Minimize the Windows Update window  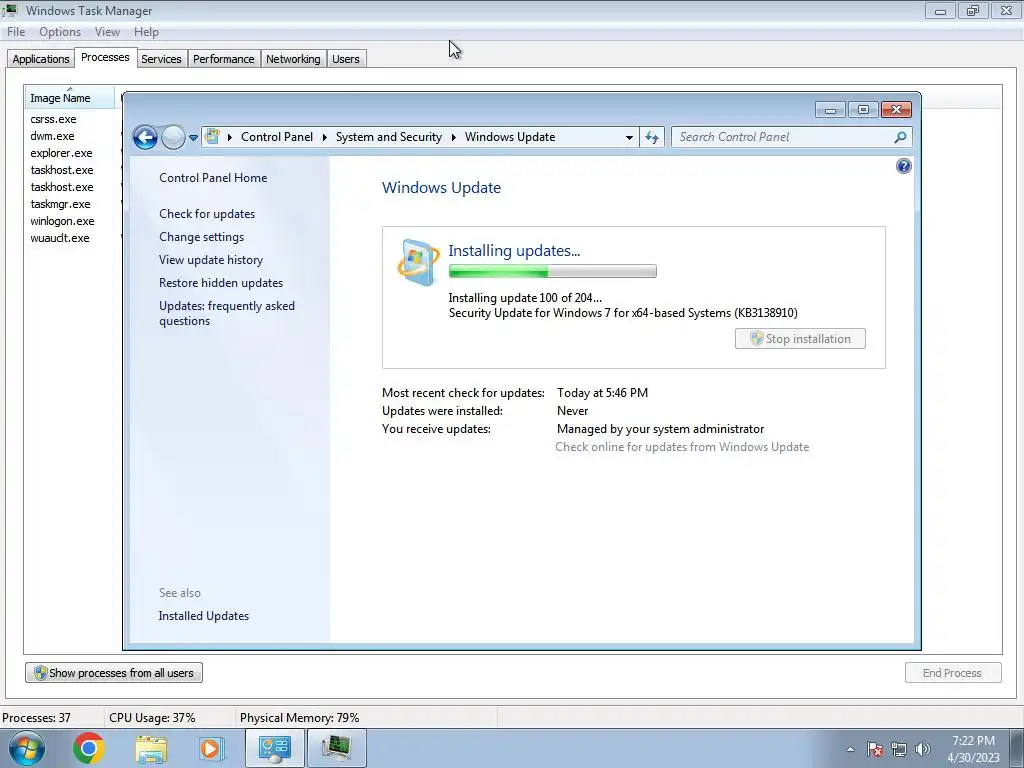[830, 110]
